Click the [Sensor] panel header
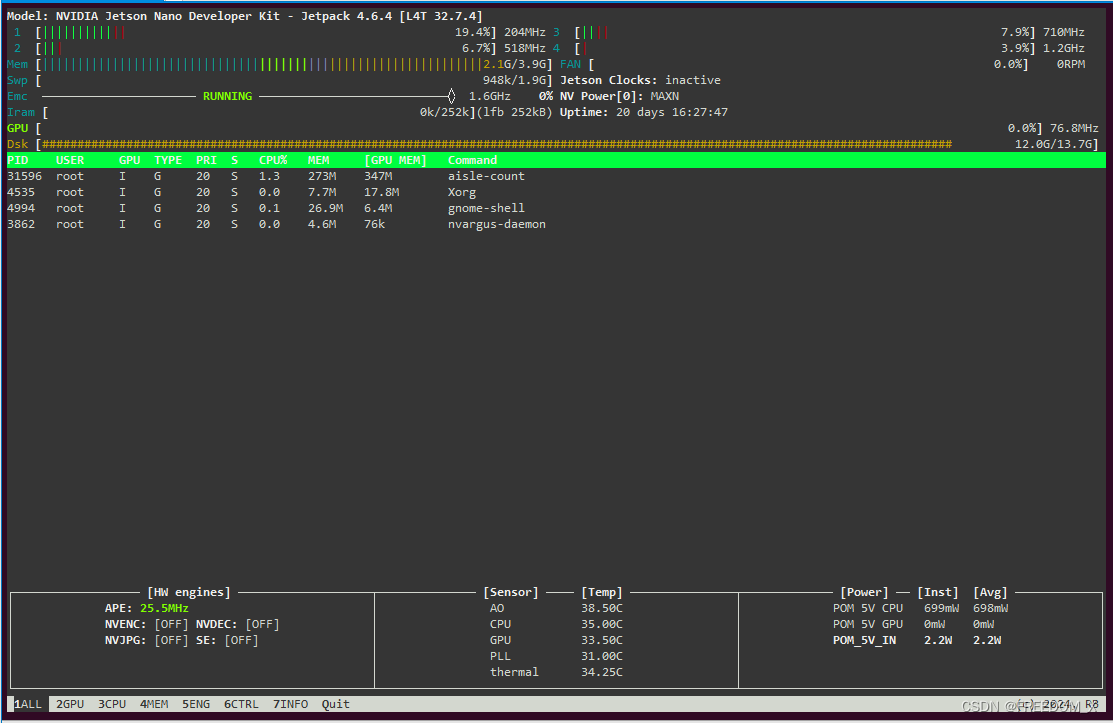 point(510,592)
